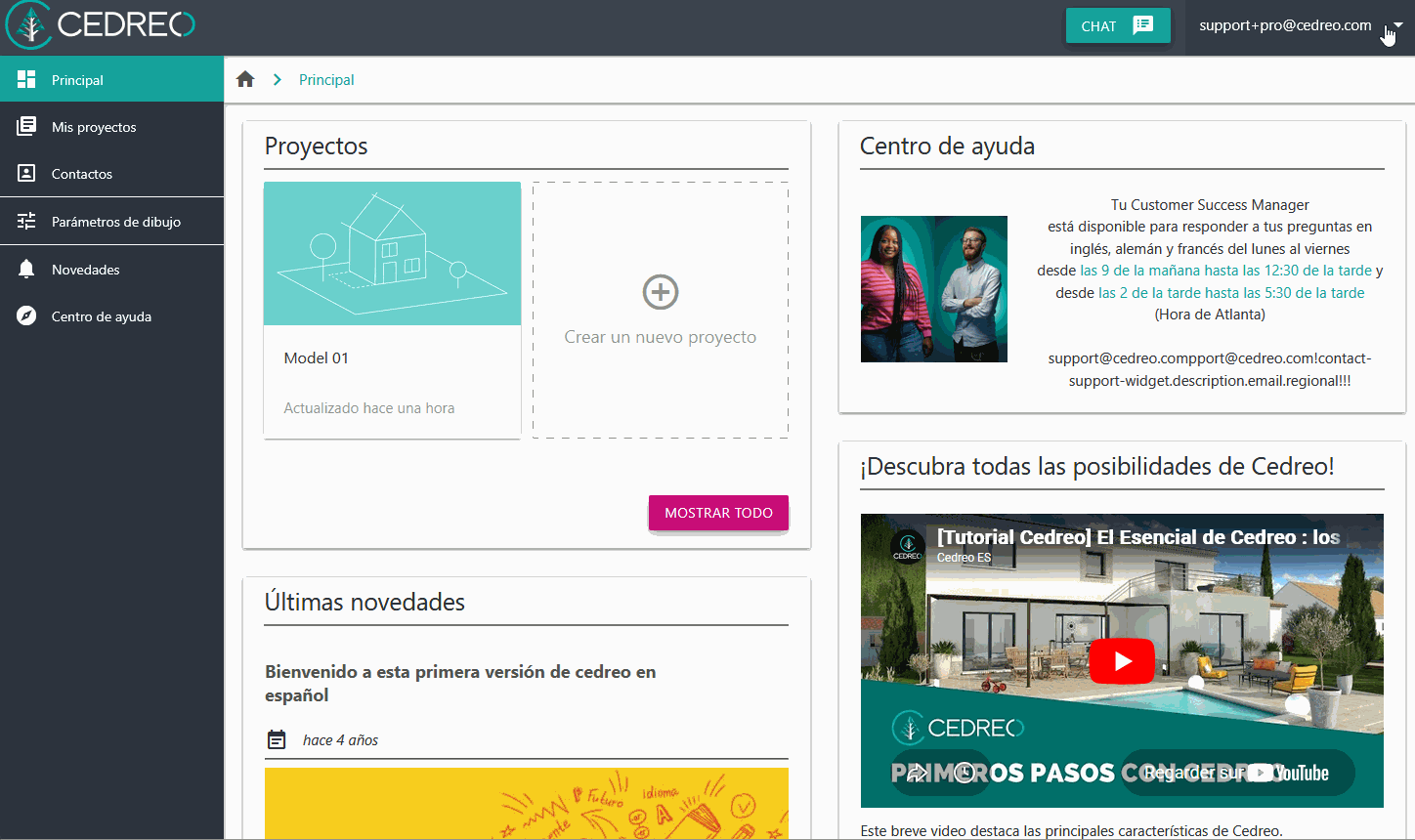The image size is (1415, 840).
Task: Open the Model 01 project thumbnail
Action: [x=392, y=253]
